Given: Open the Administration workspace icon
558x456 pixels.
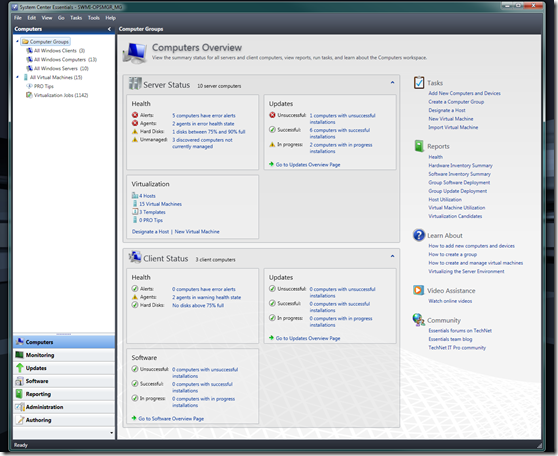Looking at the screenshot, I should coord(19,407).
